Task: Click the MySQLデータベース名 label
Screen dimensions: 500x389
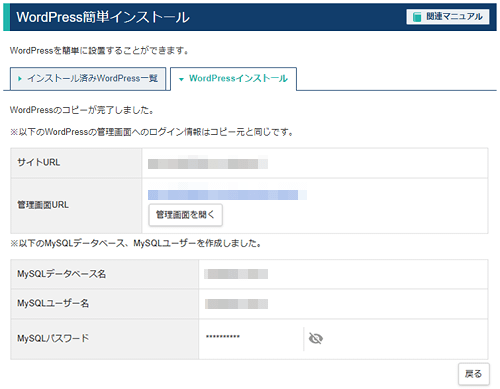Action: [x=62, y=274]
